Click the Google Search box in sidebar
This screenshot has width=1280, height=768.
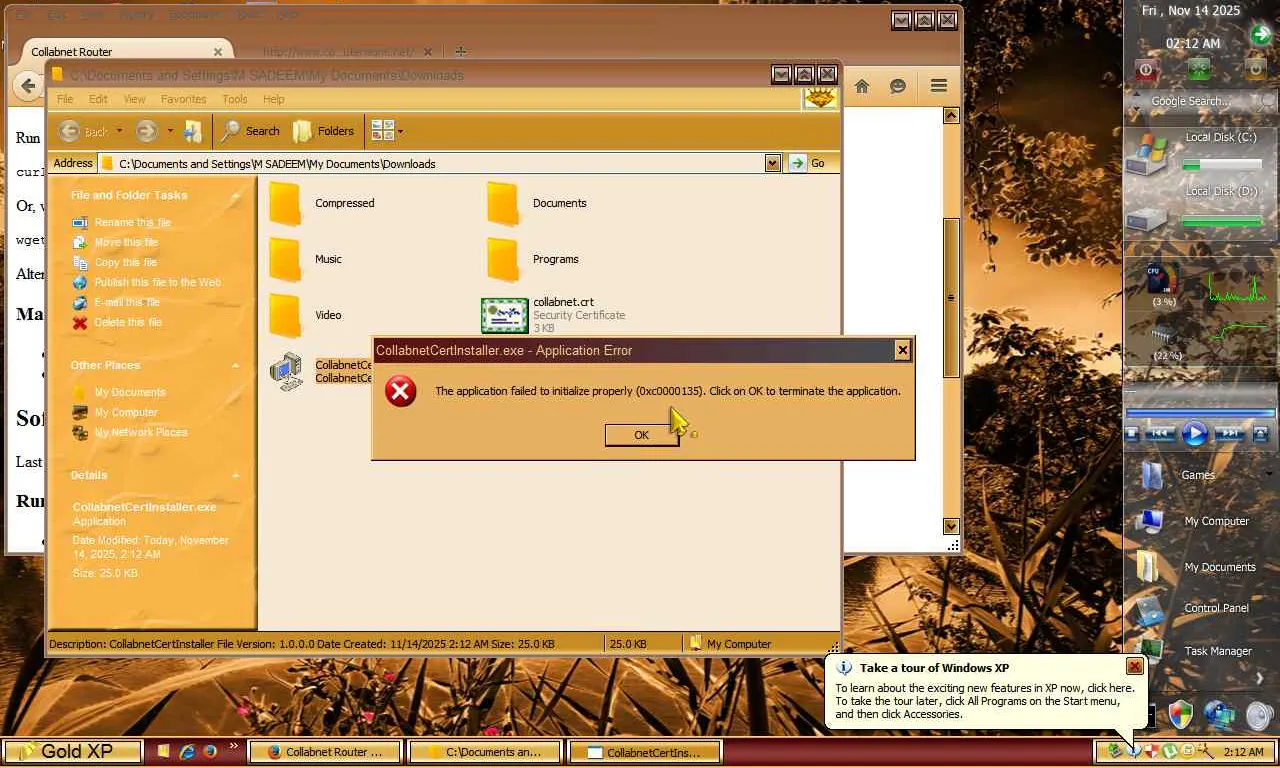(x=1190, y=101)
